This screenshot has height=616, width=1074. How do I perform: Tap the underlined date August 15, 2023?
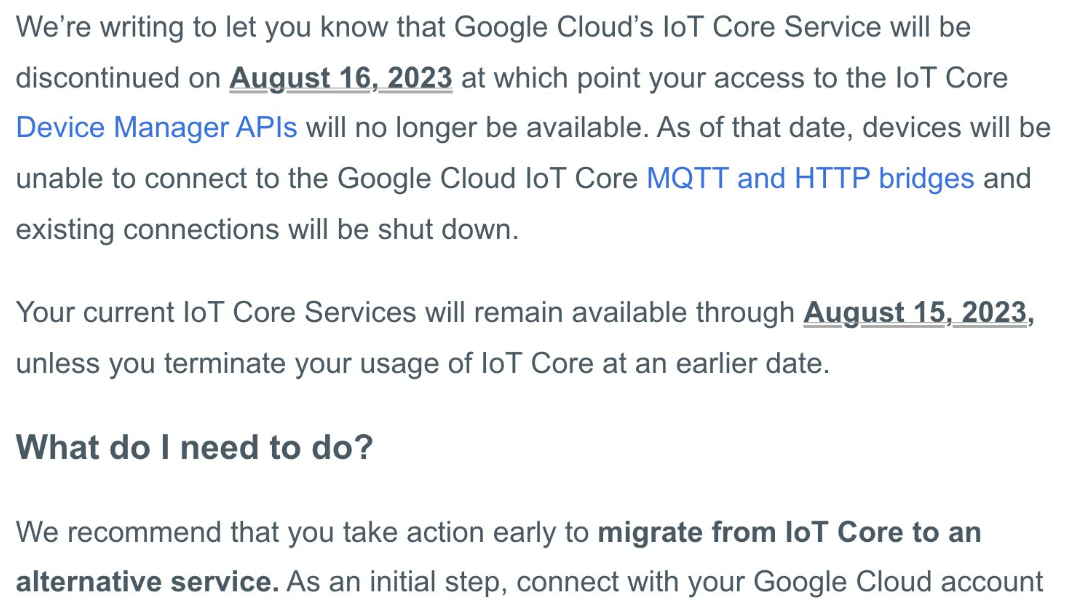click(x=917, y=312)
